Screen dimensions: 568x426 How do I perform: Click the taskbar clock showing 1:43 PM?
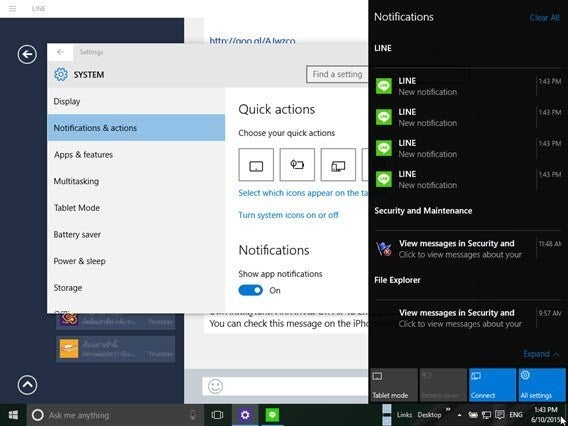click(546, 415)
